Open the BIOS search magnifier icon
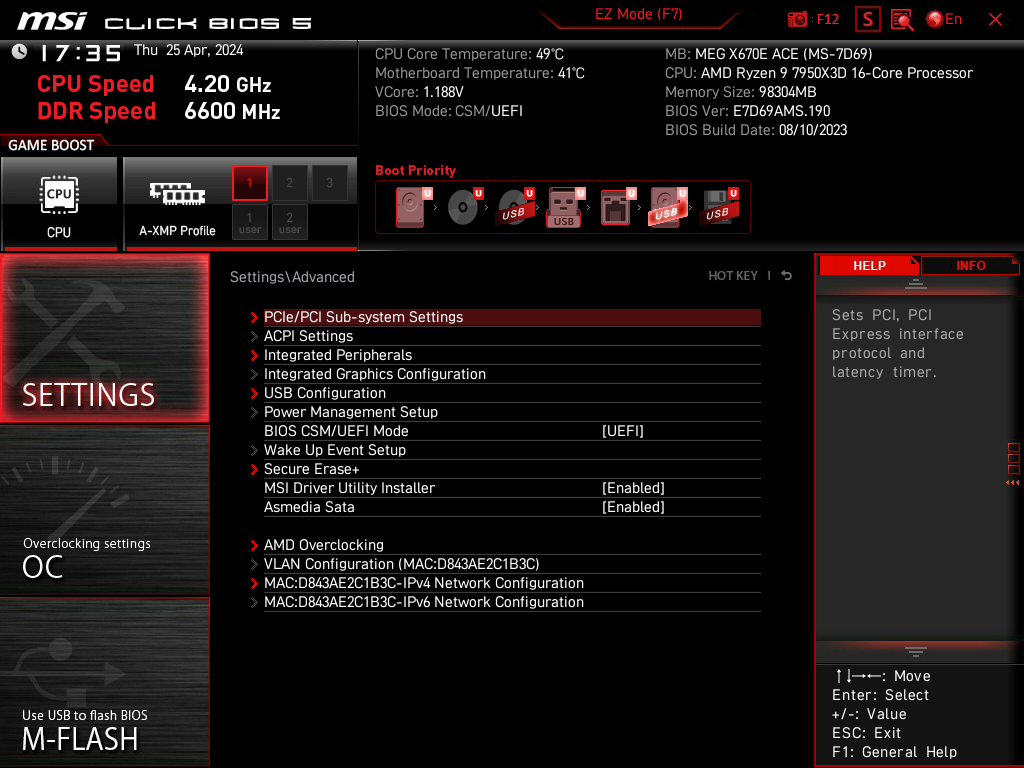The width and height of the screenshot is (1024, 768). 902,20
